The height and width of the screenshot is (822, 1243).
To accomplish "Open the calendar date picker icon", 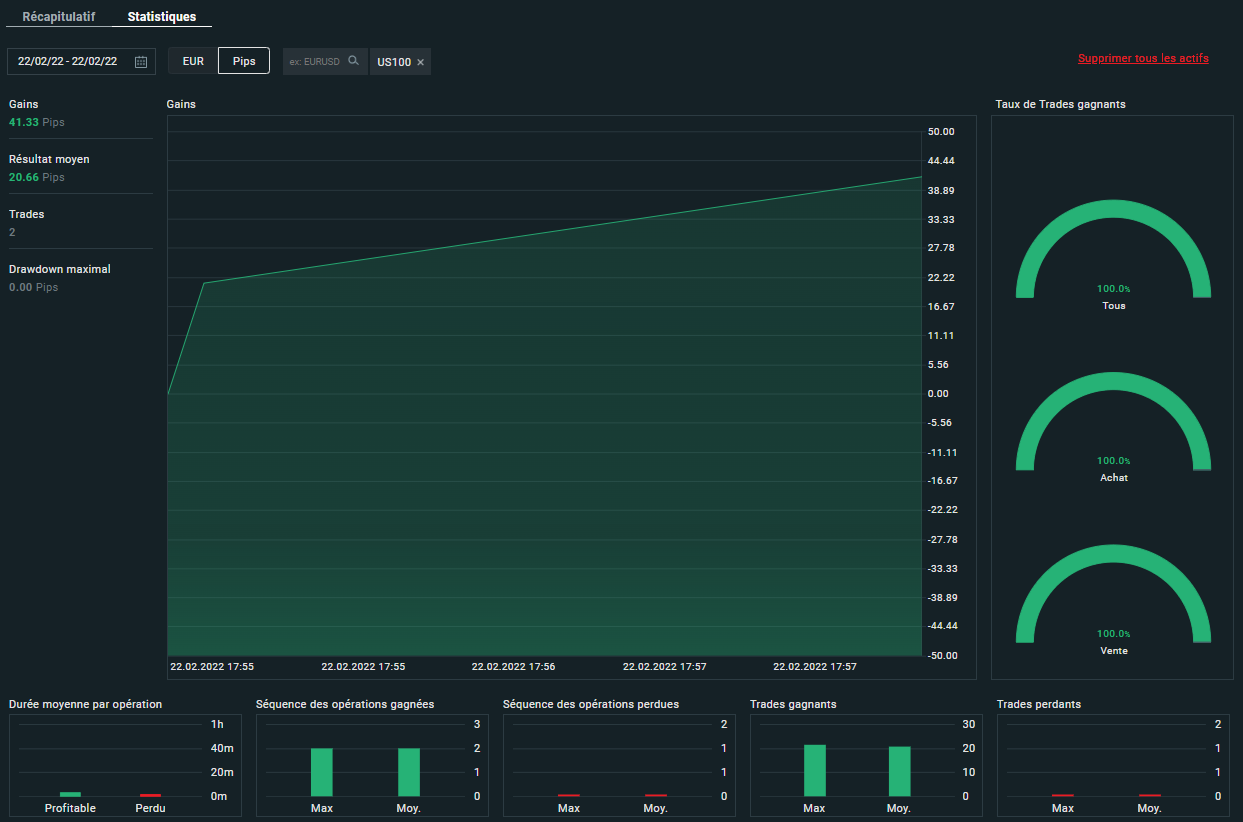I will click(x=141, y=62).
